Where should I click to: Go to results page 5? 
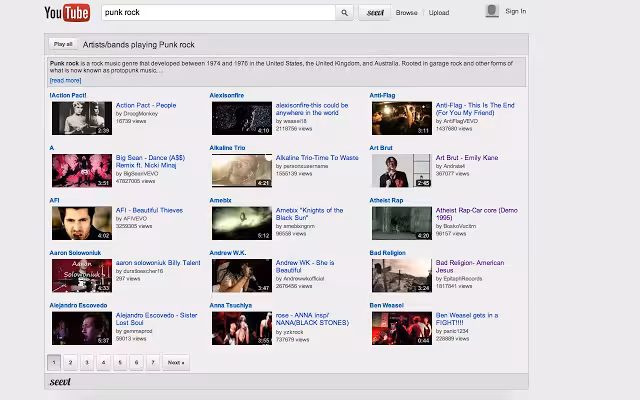(x=120, y=362)
